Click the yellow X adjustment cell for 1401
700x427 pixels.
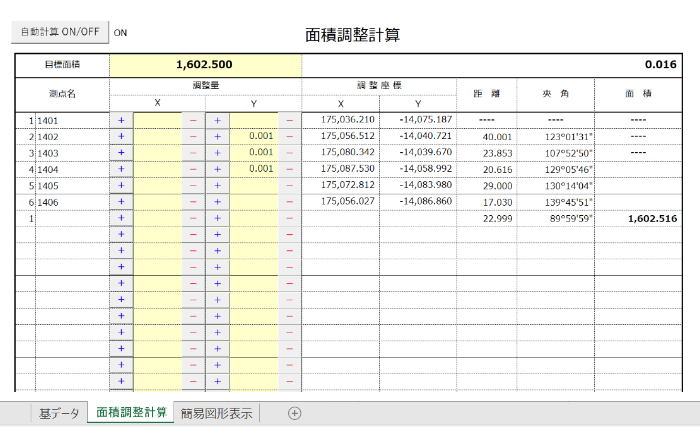[x=157, y=120]
